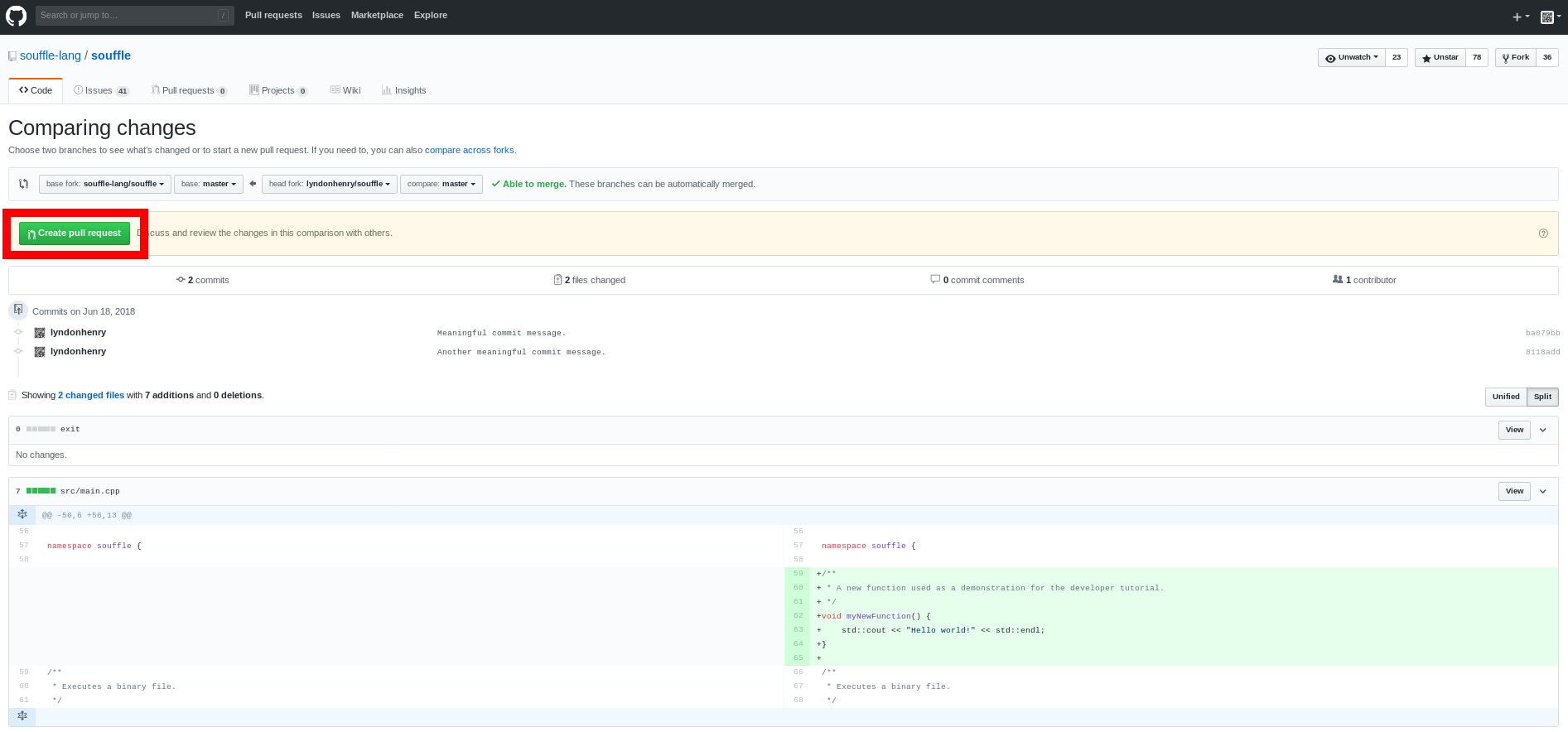Open the head fork lyndonhenry/souffle dropdown
Image resolution: width=1568 pixels, height=732 pixels.
click(x=330, y=184)
